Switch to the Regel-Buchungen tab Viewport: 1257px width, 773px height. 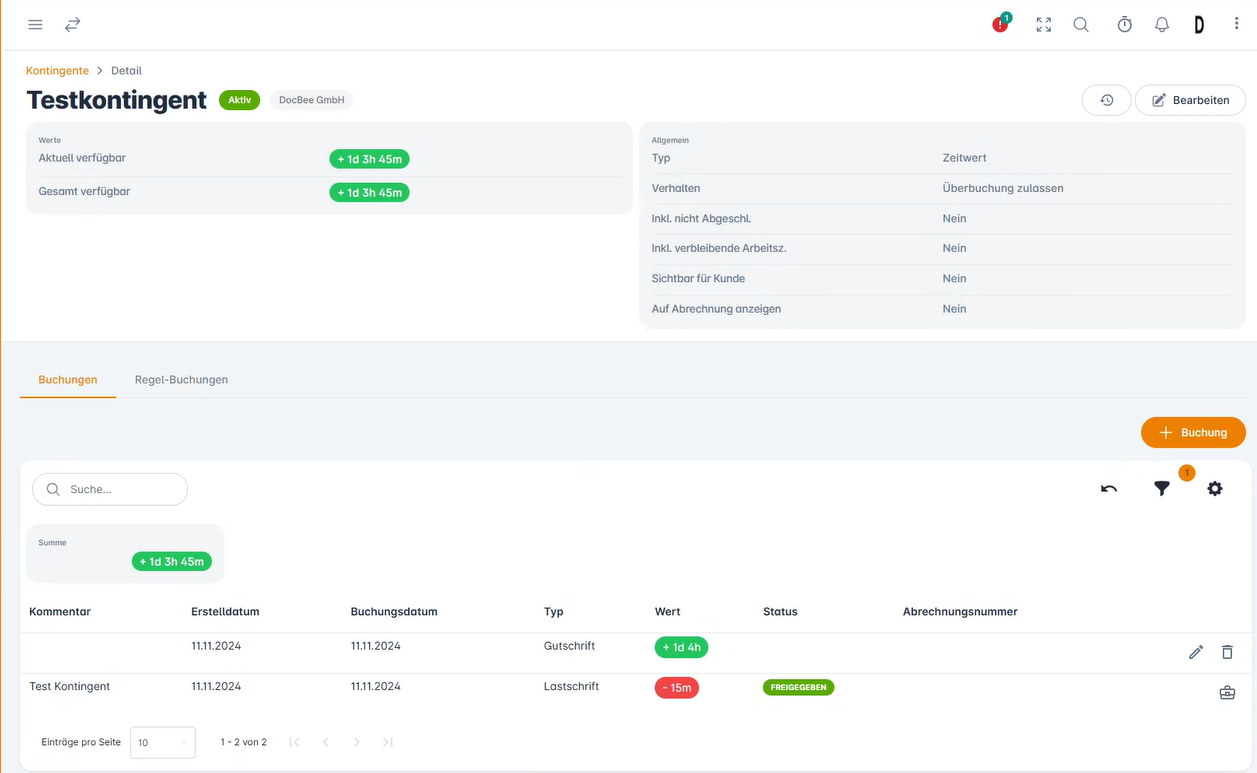181,380
